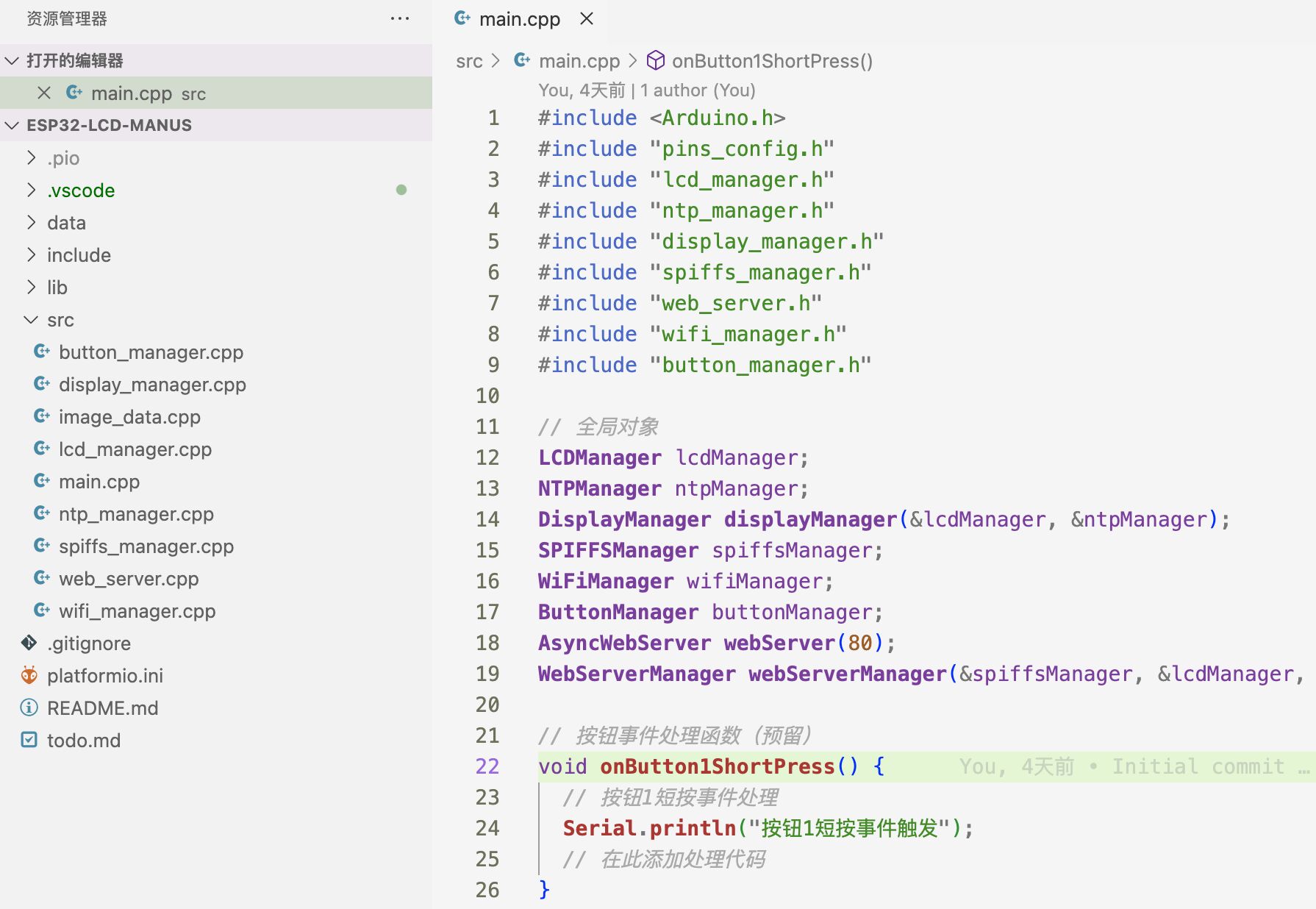The image size is (1316, 909).
Task: Open the .gitignore file
Action: pos(89,644)
